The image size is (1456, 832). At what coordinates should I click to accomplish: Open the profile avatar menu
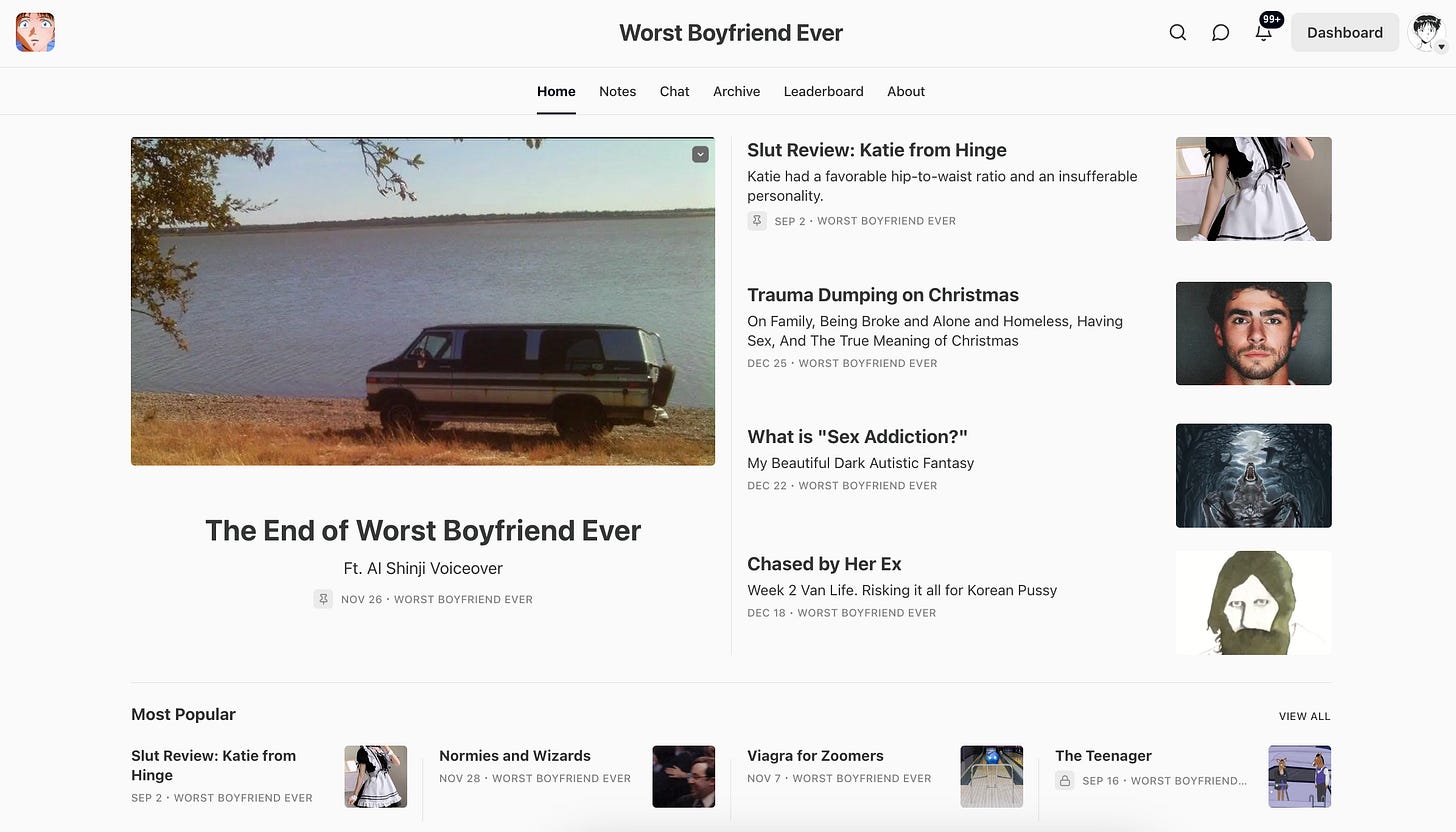tap(1427, 32)
